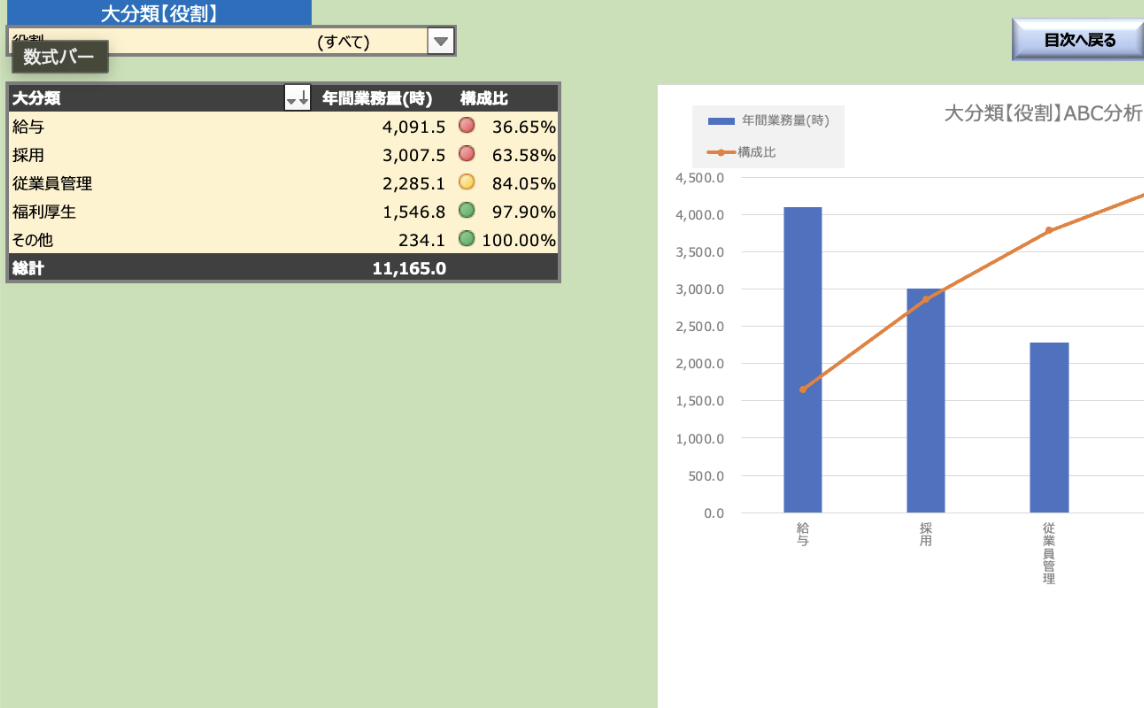
Task: Select the chart title 大分類【役割】ABC分析
Action: [1042, 113]
